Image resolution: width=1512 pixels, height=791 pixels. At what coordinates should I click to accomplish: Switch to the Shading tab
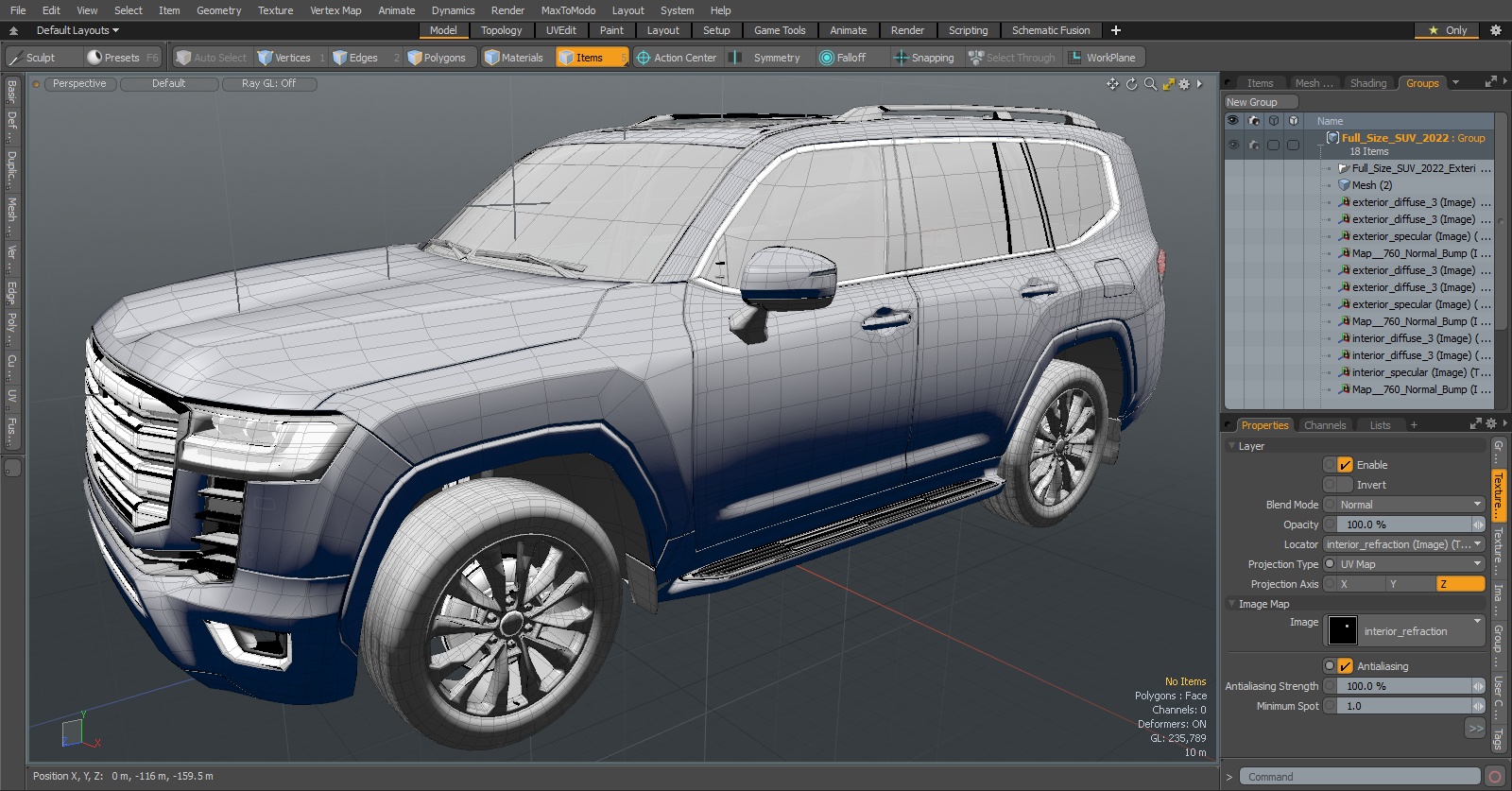(x=1367, y=83)
